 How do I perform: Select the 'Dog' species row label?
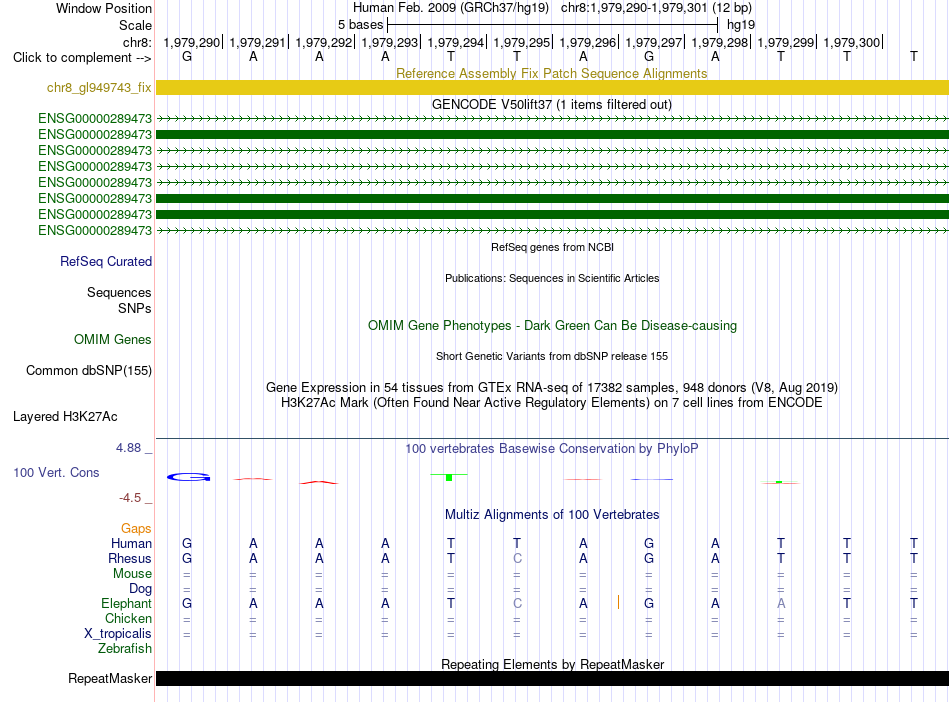click(x=140, y=588)
